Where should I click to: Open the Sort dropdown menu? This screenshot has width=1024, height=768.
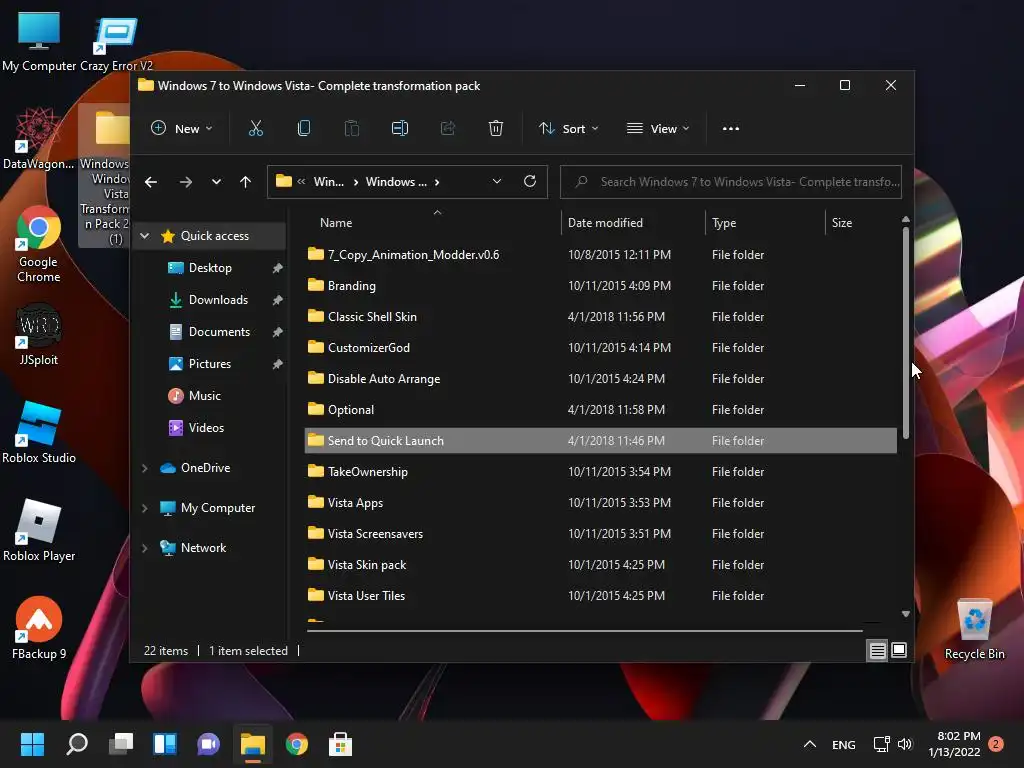pyautogui.click(x=568, y=129)
